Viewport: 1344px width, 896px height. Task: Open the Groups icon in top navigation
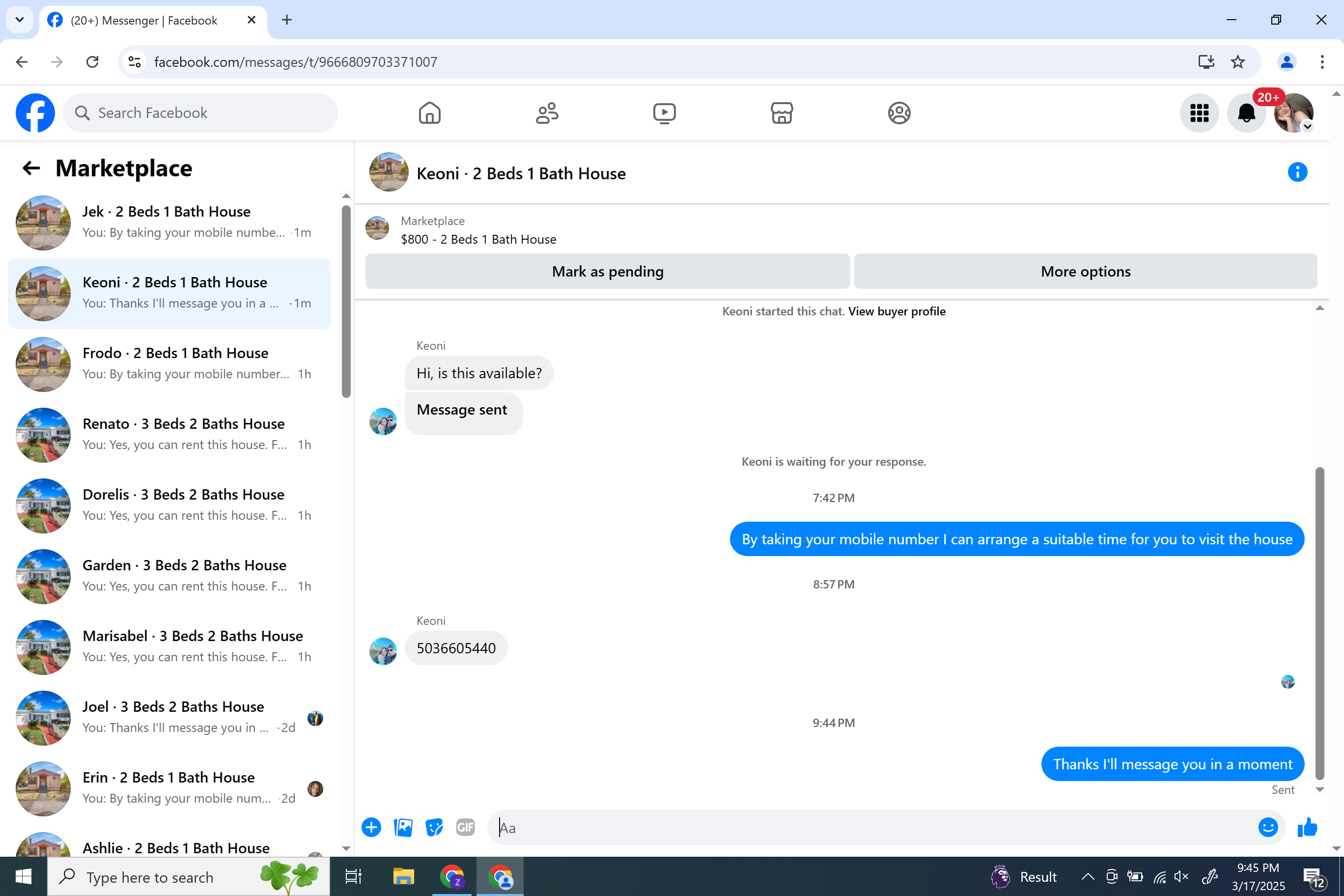[x=899, y=112]
